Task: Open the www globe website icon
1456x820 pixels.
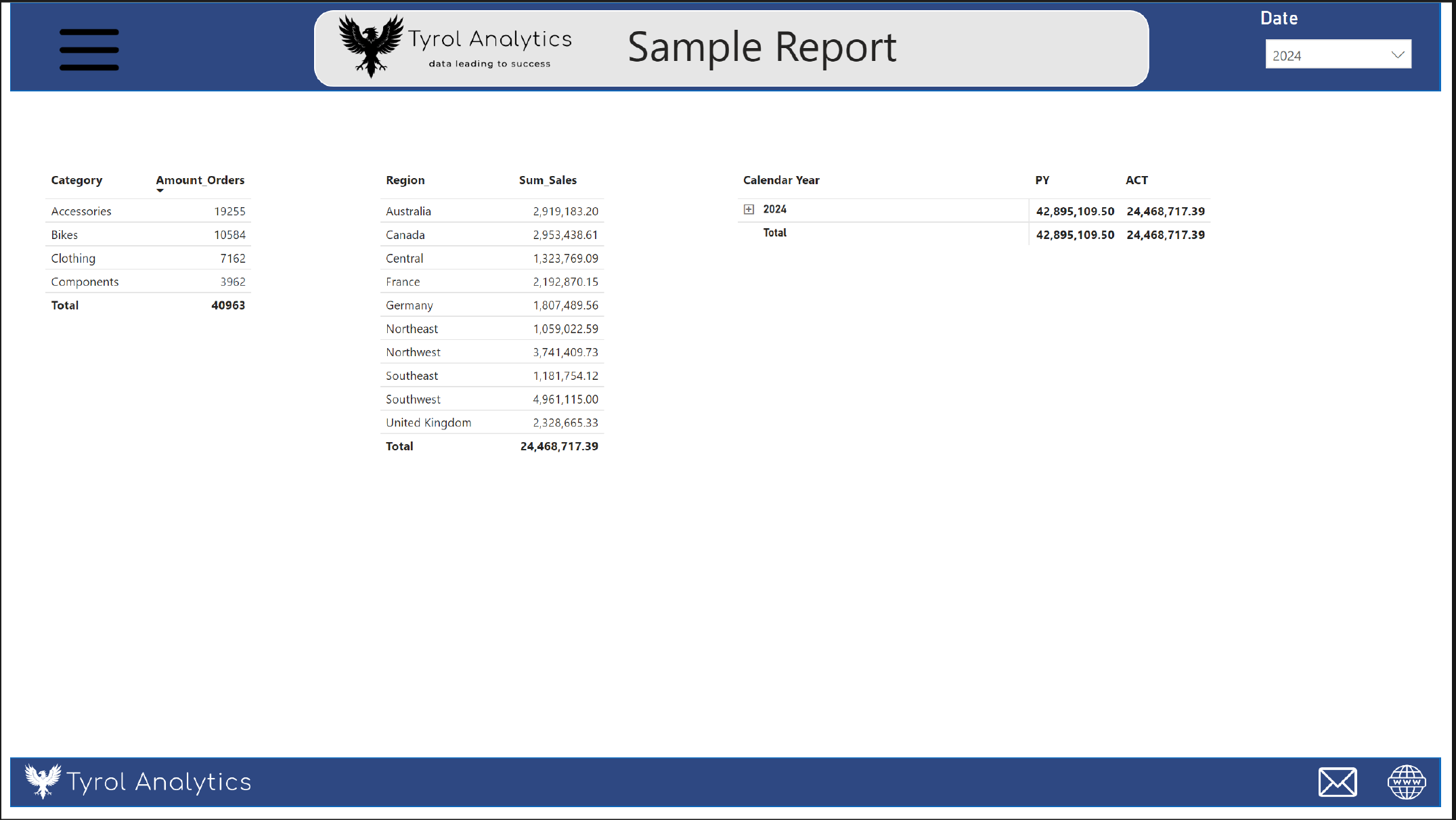Action: (x=1406, y=782)
